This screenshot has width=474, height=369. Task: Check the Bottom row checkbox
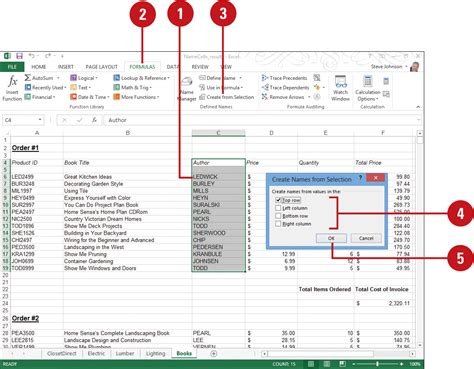pyautogui.click(x=278, y=216)
